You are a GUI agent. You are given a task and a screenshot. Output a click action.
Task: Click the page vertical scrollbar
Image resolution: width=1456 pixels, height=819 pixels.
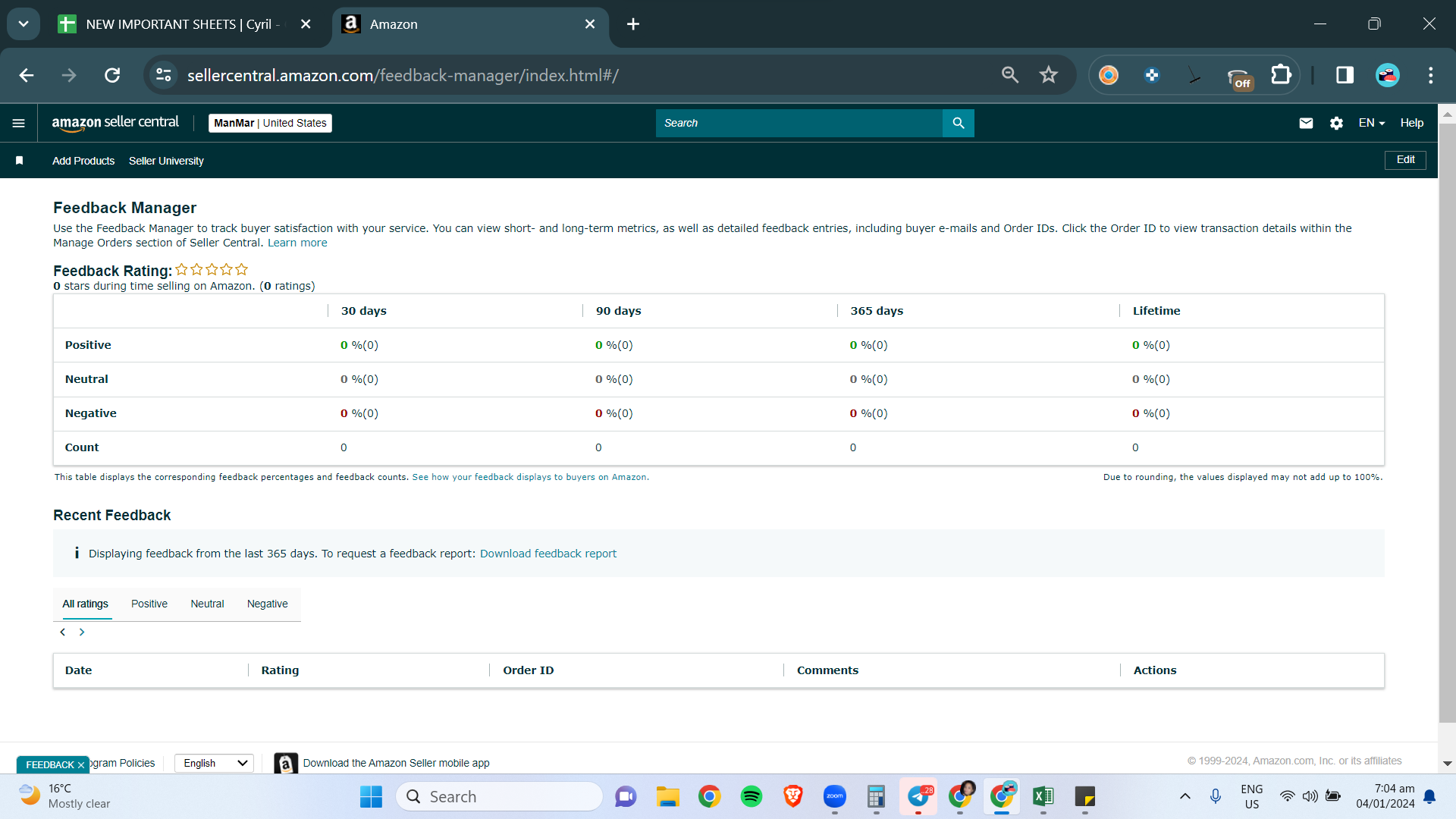pyautogui.click(x=1447, y=425)
